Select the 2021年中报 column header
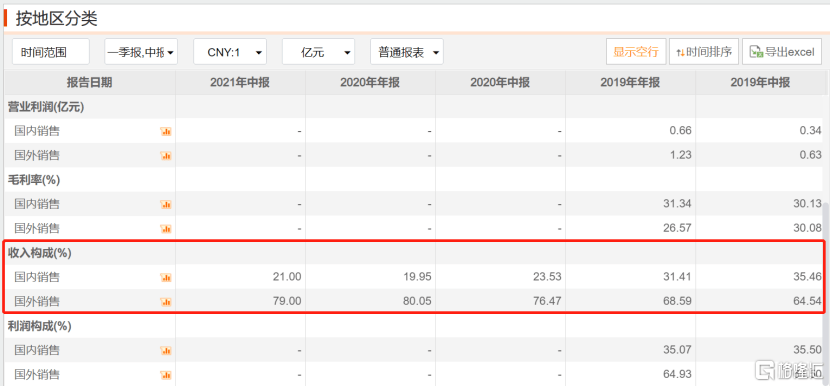Image resolution: width=830 pixels, height=387 pixels. click(x=240, y=83)
